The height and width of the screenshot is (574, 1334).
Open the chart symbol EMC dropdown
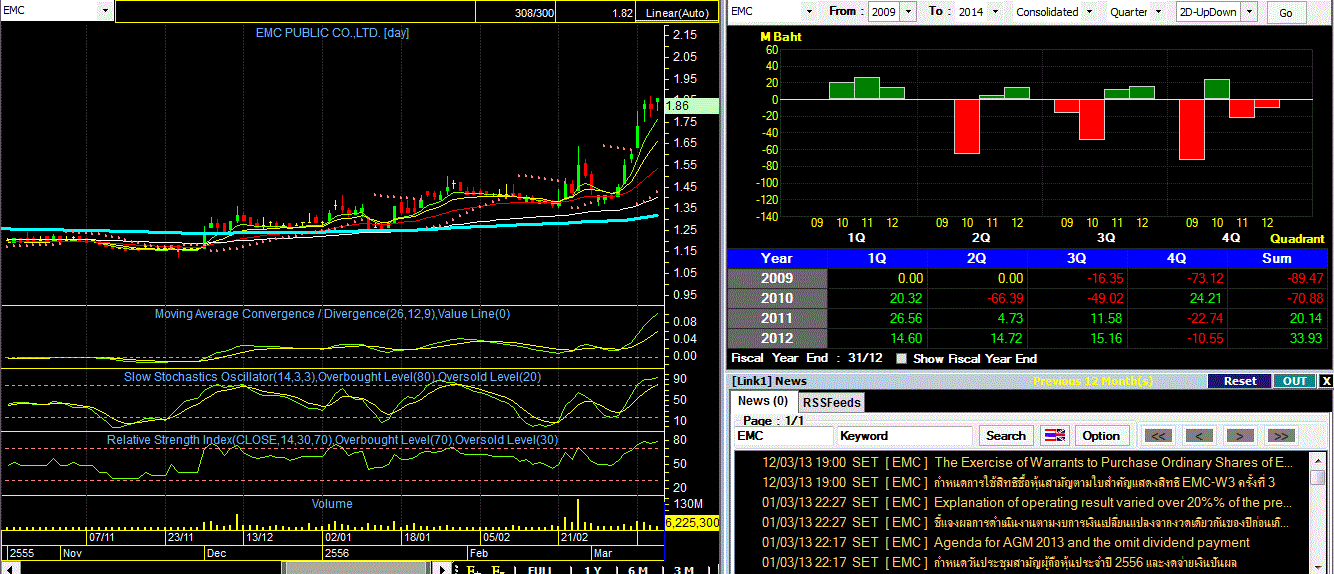click(x=106, y=11)
